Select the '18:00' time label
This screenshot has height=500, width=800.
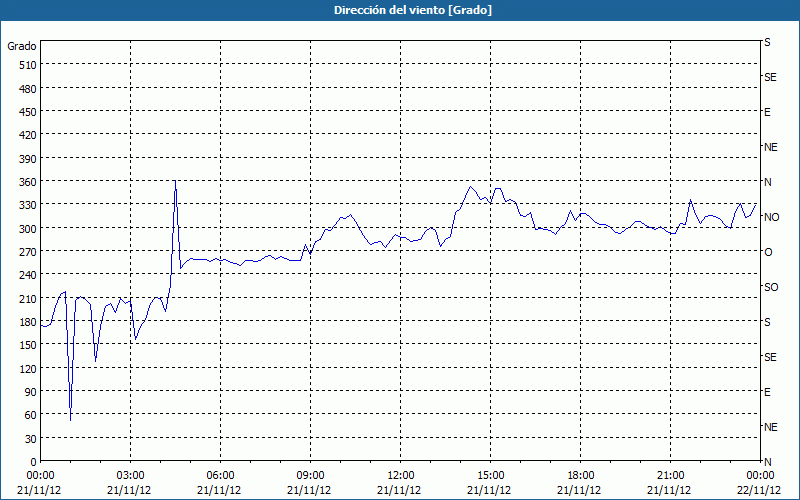pos(581,476)
